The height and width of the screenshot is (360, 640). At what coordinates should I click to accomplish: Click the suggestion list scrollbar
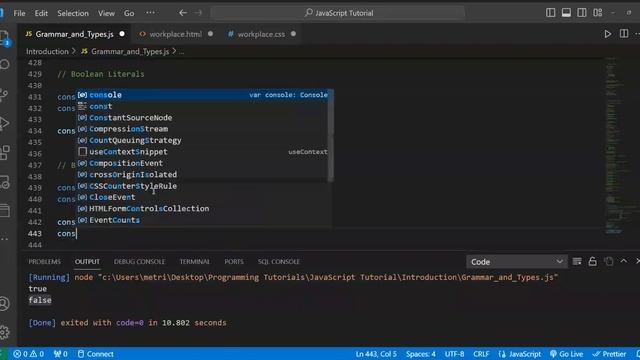[x=331, y=136]
